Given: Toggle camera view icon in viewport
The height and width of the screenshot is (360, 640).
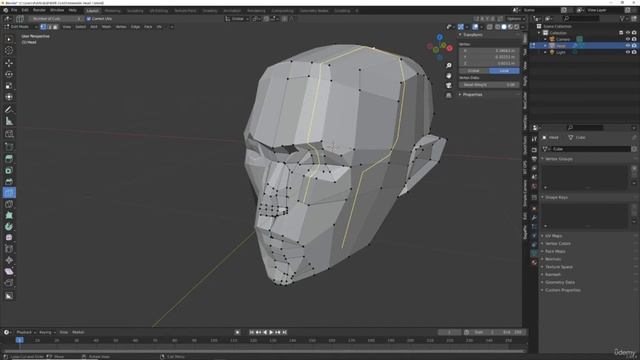Looking at the screenshot, I should (449, 85).
